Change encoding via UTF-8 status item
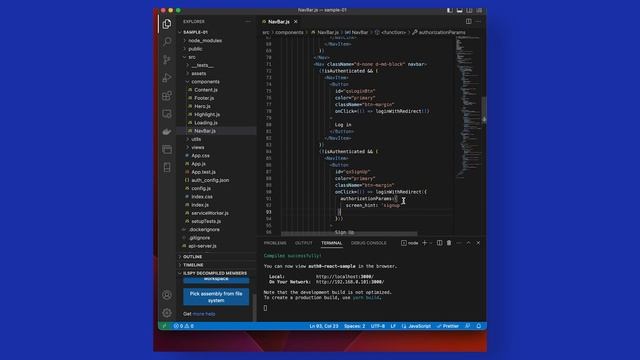This screenshot has height=360, width=640. coord(378,326)
